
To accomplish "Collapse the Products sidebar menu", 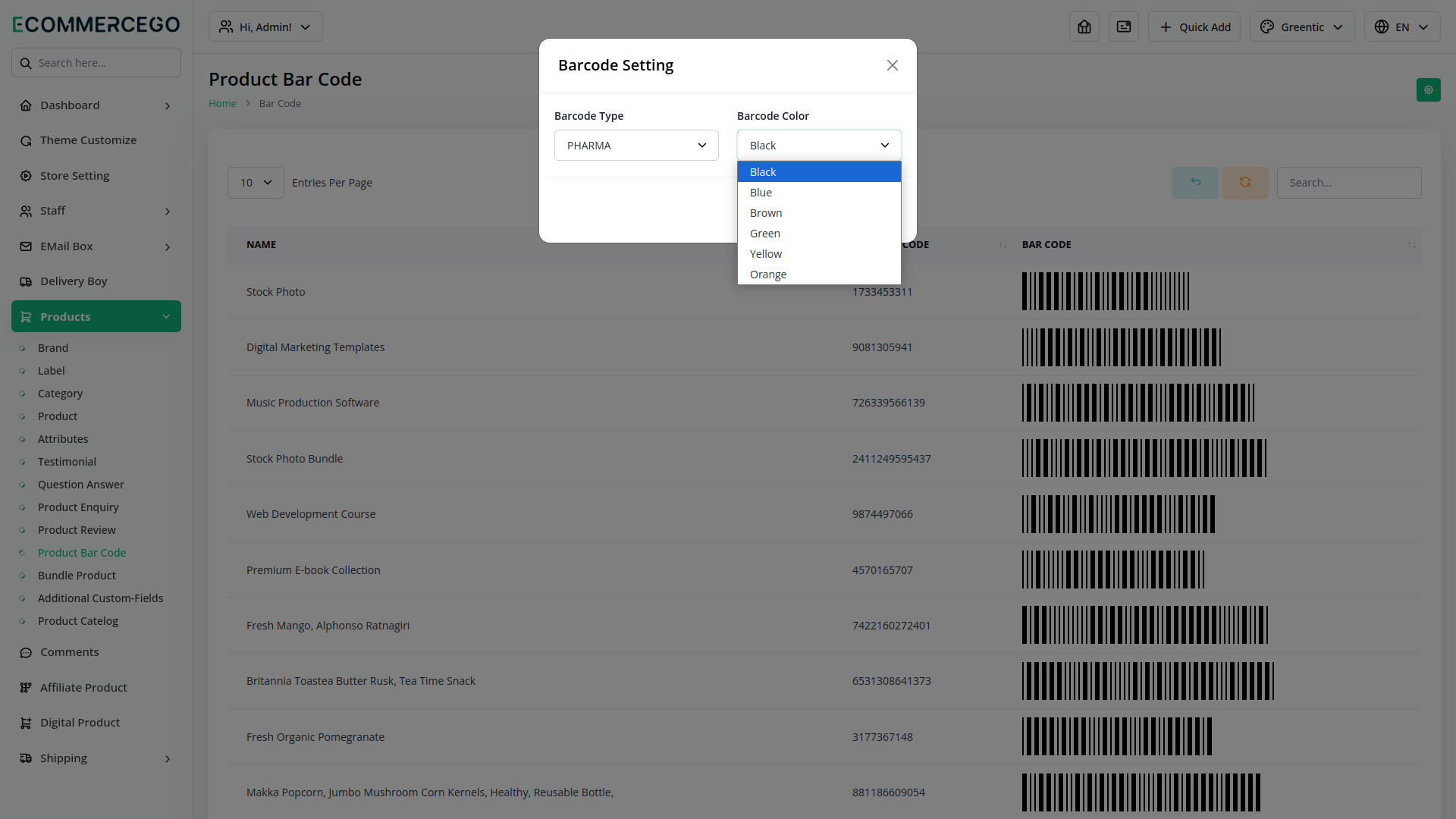I will click(96, 316).
